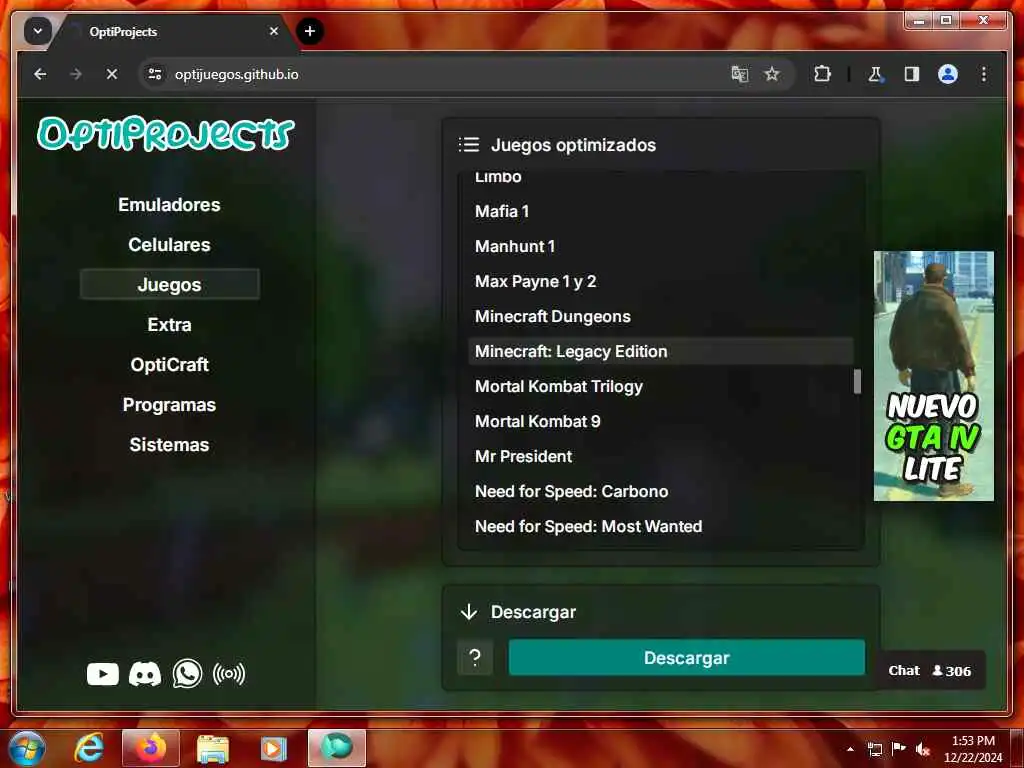The width and height of the screenshot is (1024, 768).
Task: Open the OptiCraft section
Action: pos(169,364)
